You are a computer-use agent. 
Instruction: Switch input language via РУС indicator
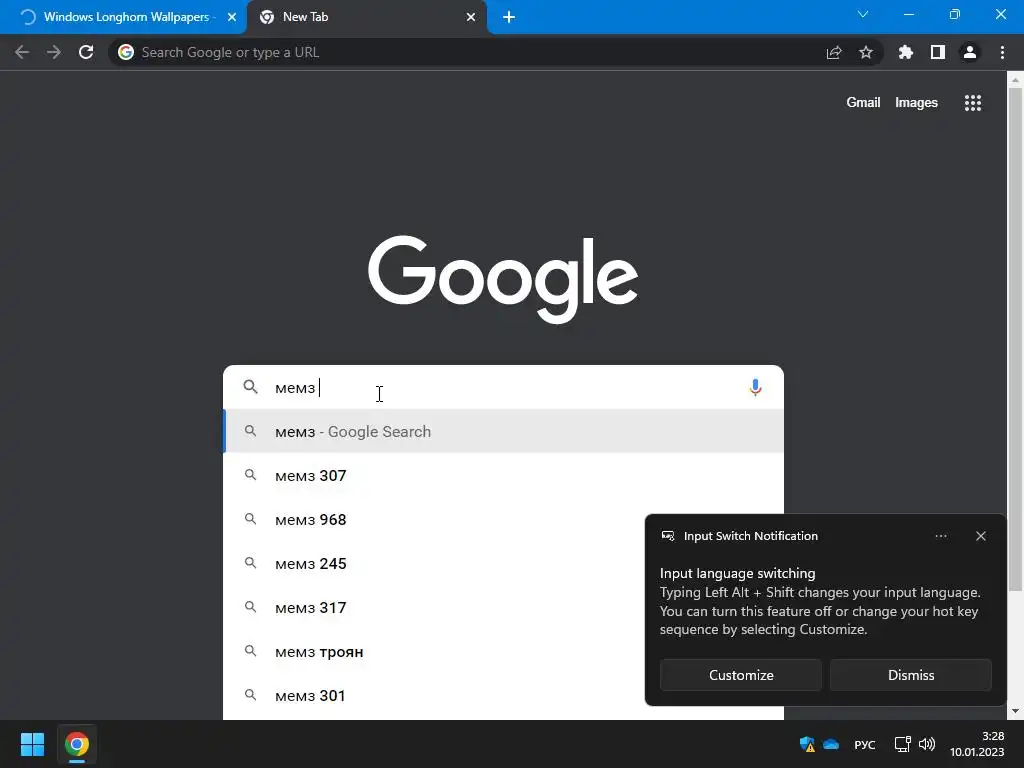click(x=865, y=744)
